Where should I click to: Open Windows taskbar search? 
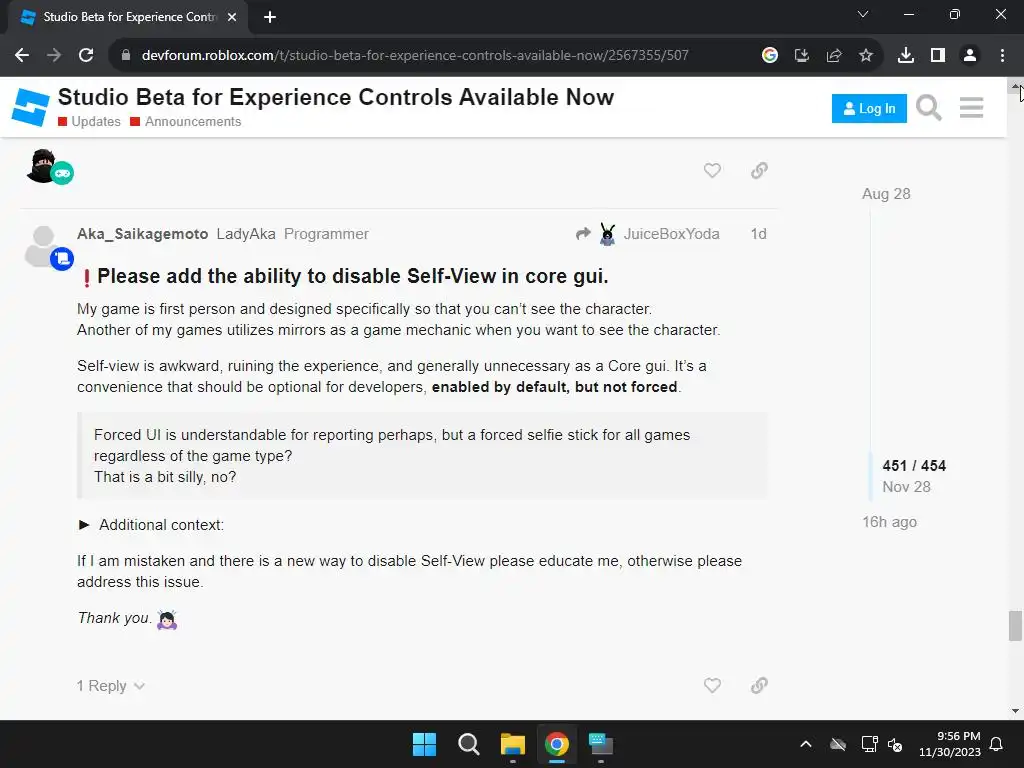pos(469,744)
